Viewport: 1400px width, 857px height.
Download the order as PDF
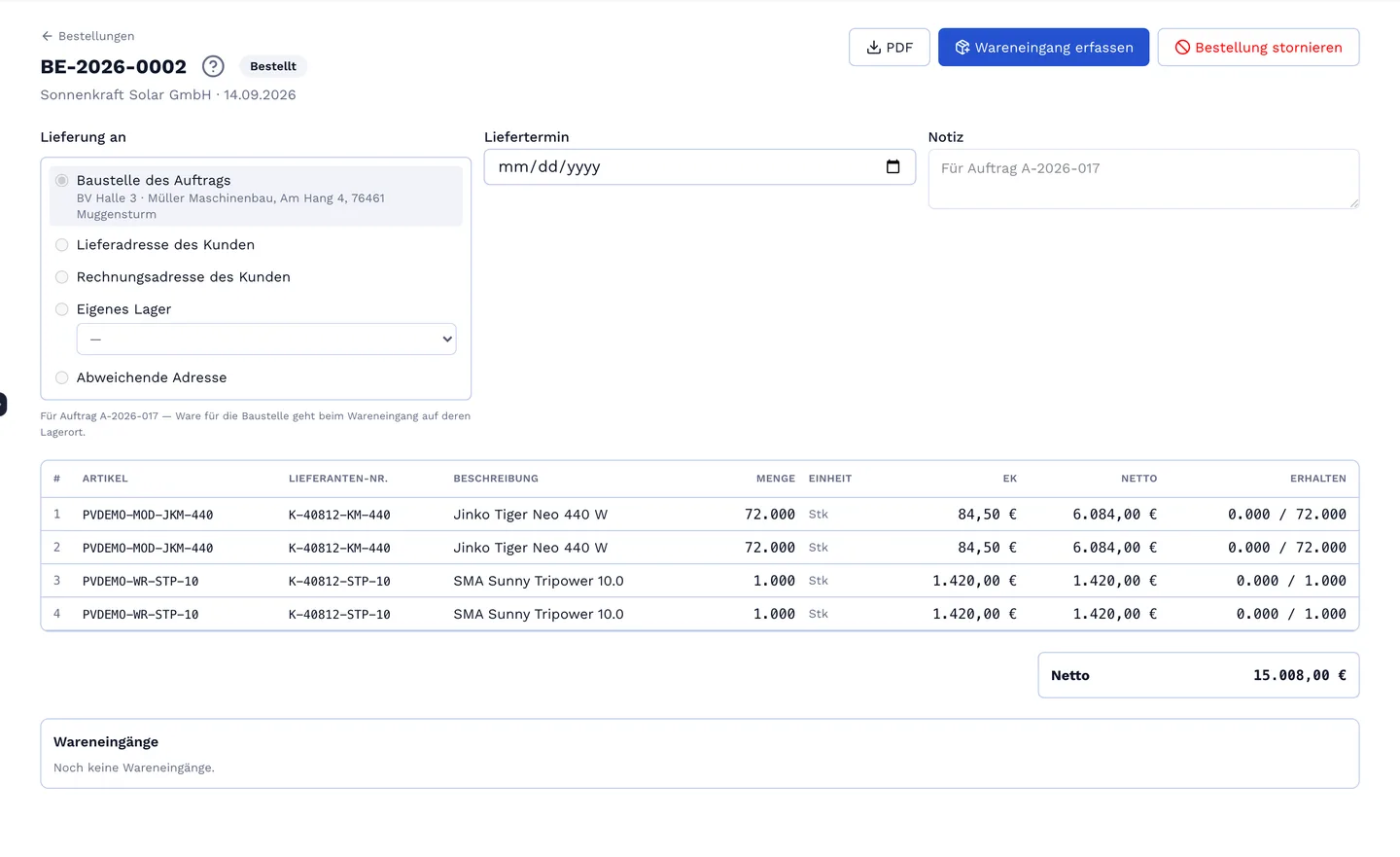point(890,48)
